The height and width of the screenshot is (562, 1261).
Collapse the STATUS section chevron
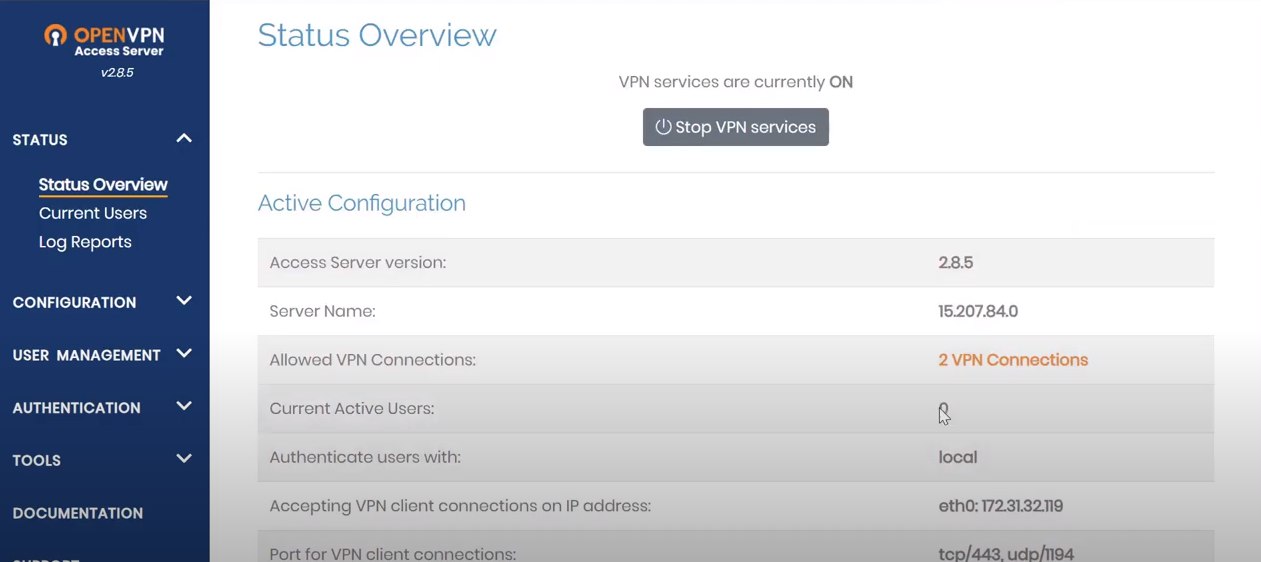click(184, 138)
